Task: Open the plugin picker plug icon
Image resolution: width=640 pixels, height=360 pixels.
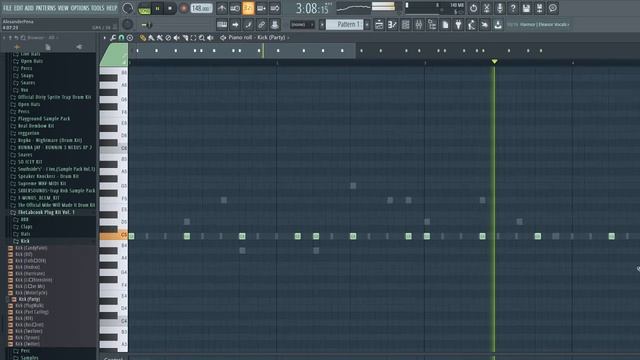Action: [x=458, y=25]
